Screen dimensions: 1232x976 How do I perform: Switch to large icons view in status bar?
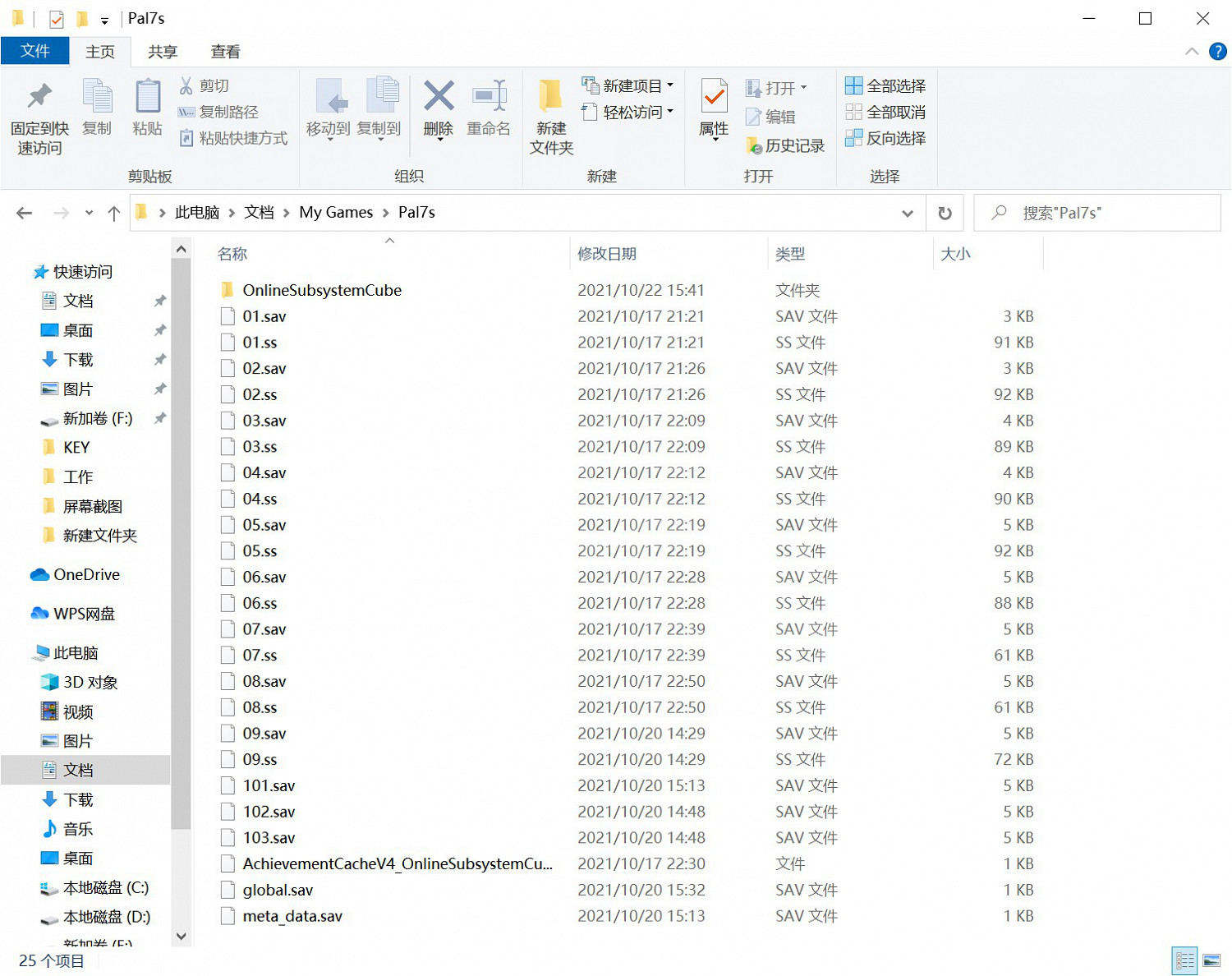(1211, 960)
